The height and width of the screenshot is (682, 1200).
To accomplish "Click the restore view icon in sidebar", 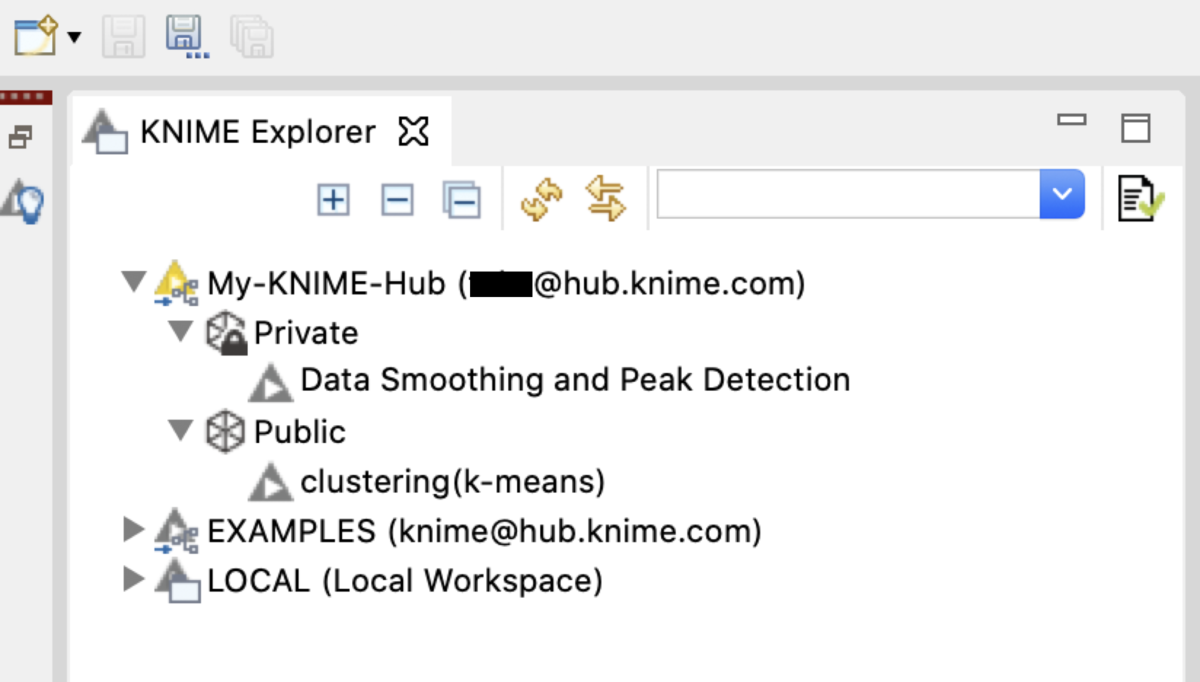I will coord(20,137).
